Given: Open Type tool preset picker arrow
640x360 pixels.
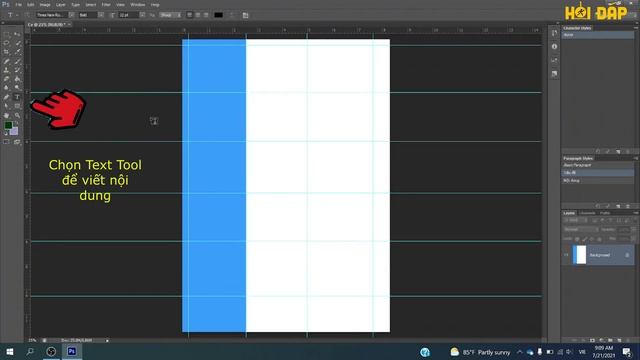Looking at the screenshot, I should 17,15.
